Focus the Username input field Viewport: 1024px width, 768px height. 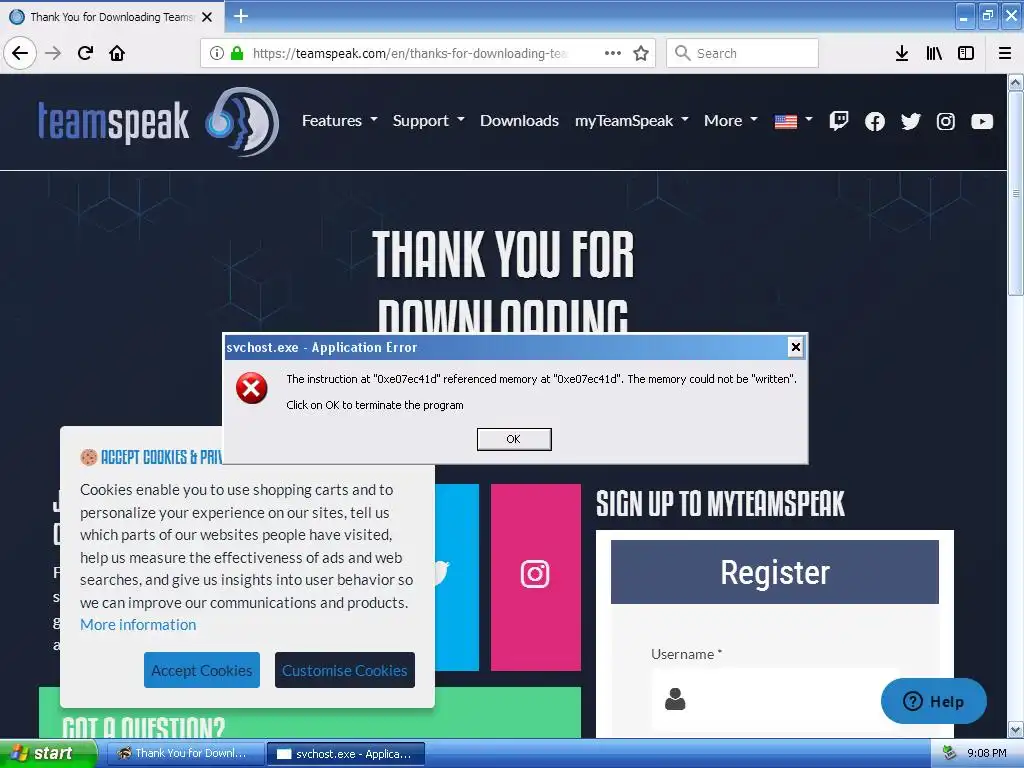(x=775, y=699)
